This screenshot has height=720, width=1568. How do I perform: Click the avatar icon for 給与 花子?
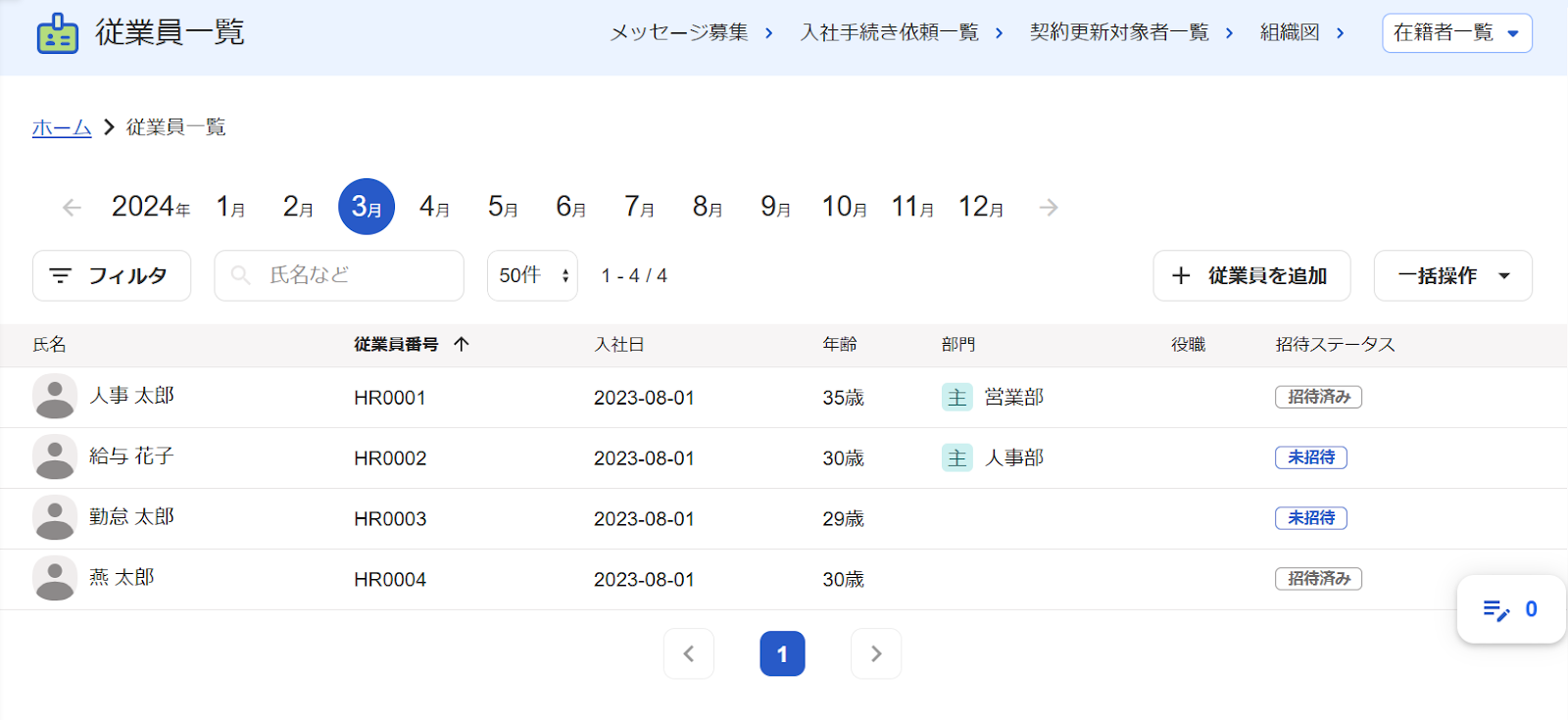click(55, 457)
